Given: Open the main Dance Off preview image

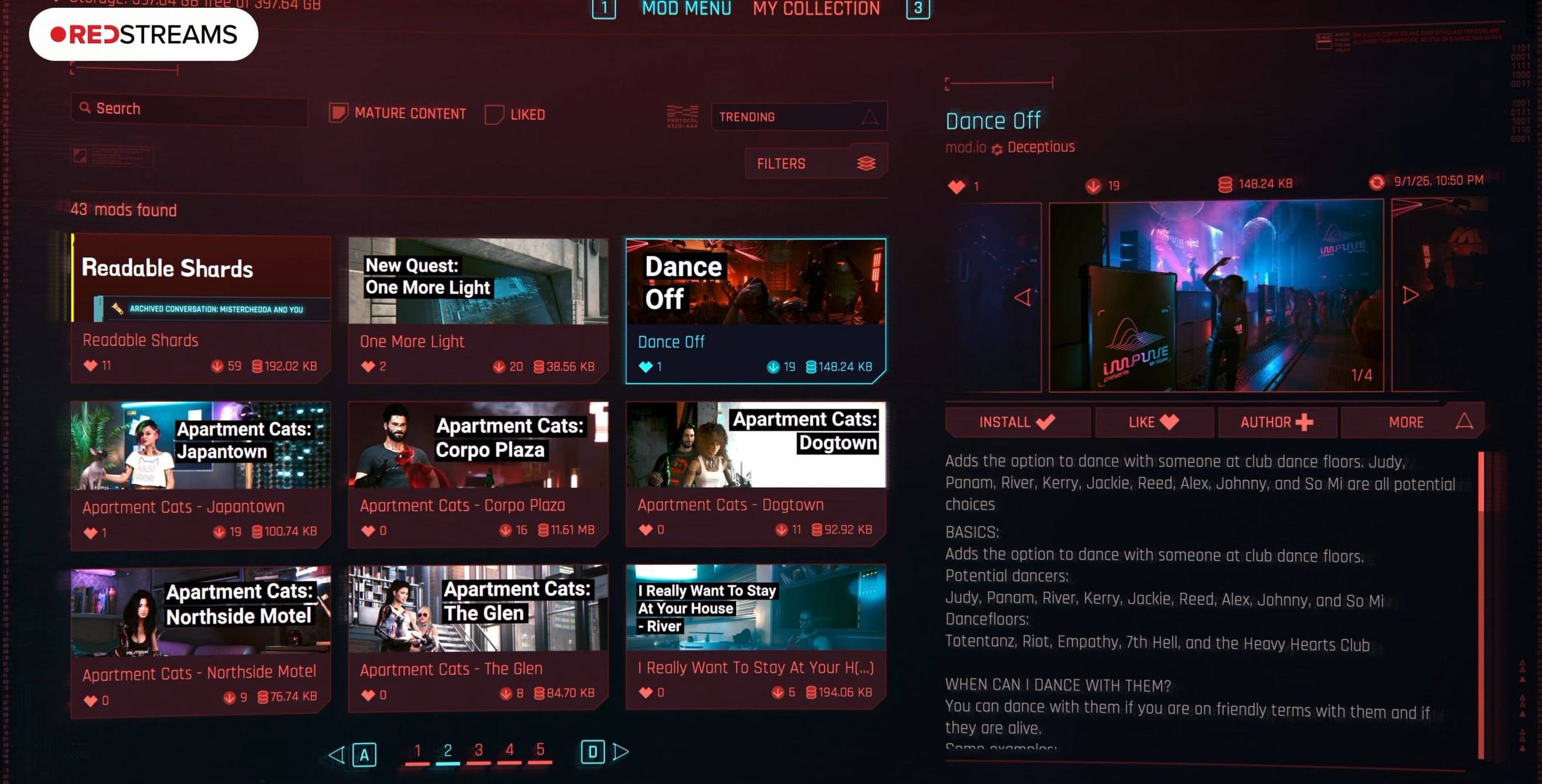Looking at the screenshot, I should tap(1216, 297).
